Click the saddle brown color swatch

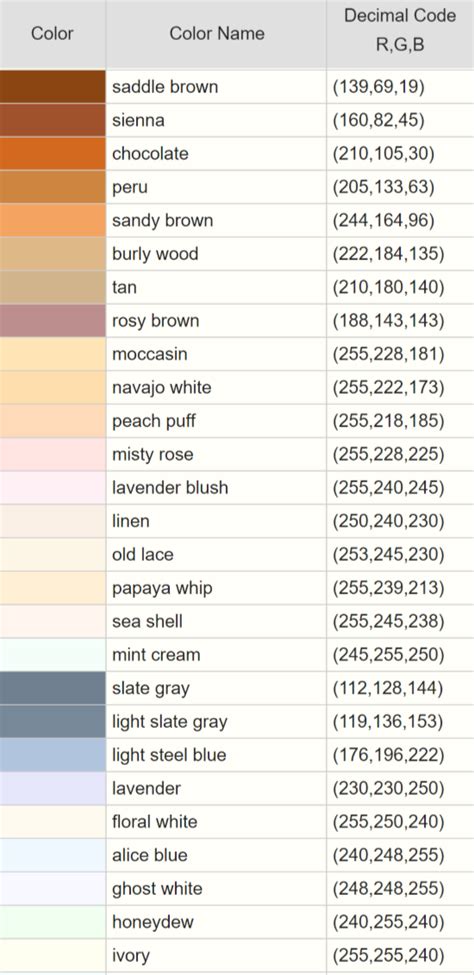52,86
